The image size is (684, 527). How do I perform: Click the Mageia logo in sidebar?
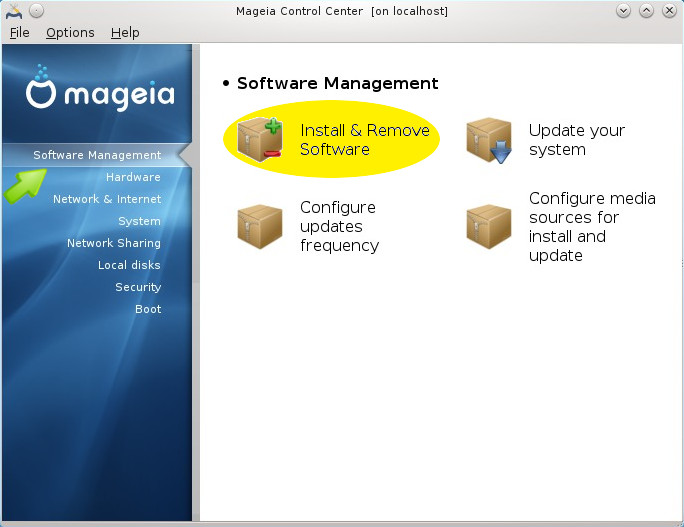pos(100,88)
